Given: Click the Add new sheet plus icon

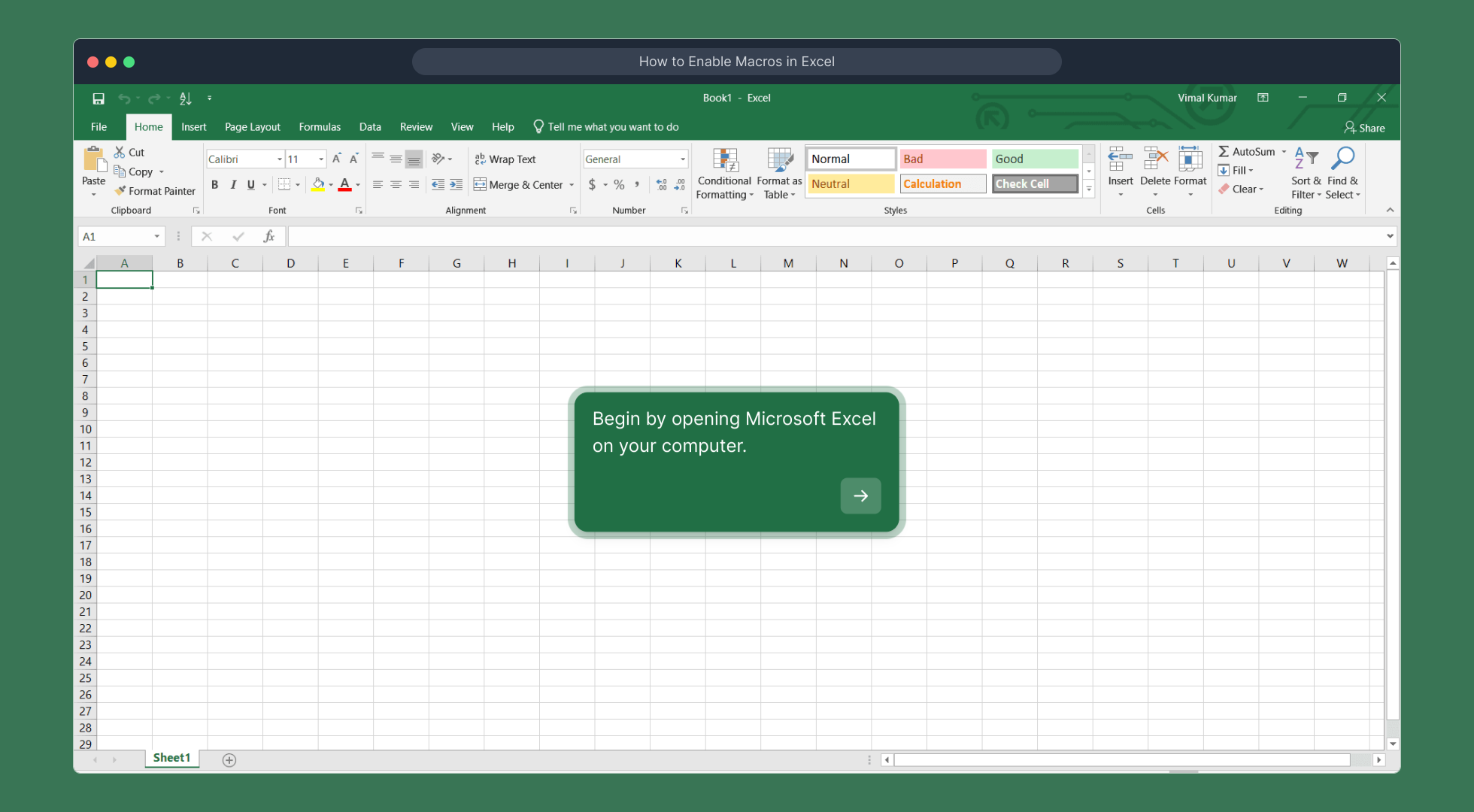Looking at the screenshot, I should [229, 760].
